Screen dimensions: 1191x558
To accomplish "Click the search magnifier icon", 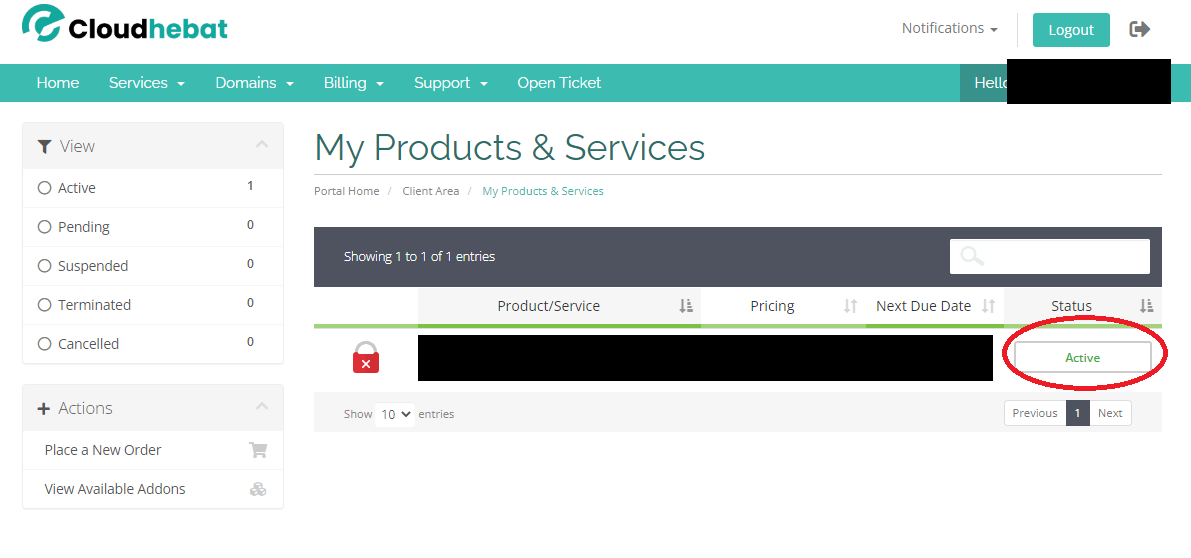I will click(x=972, y=256).
